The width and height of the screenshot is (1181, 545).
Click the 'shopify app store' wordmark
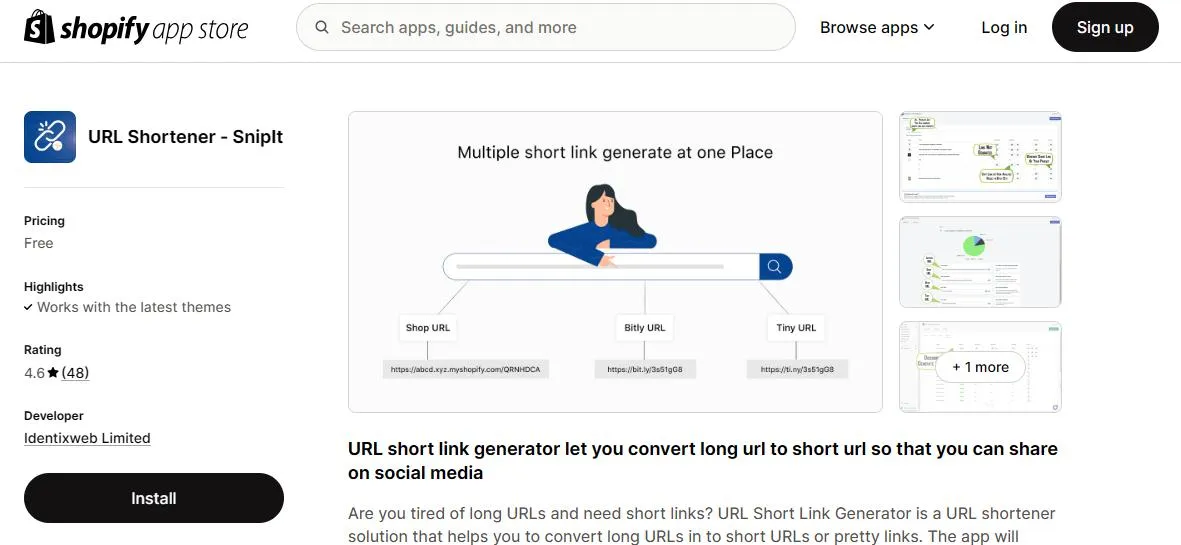pyautogui.click(x=153, y=28)
